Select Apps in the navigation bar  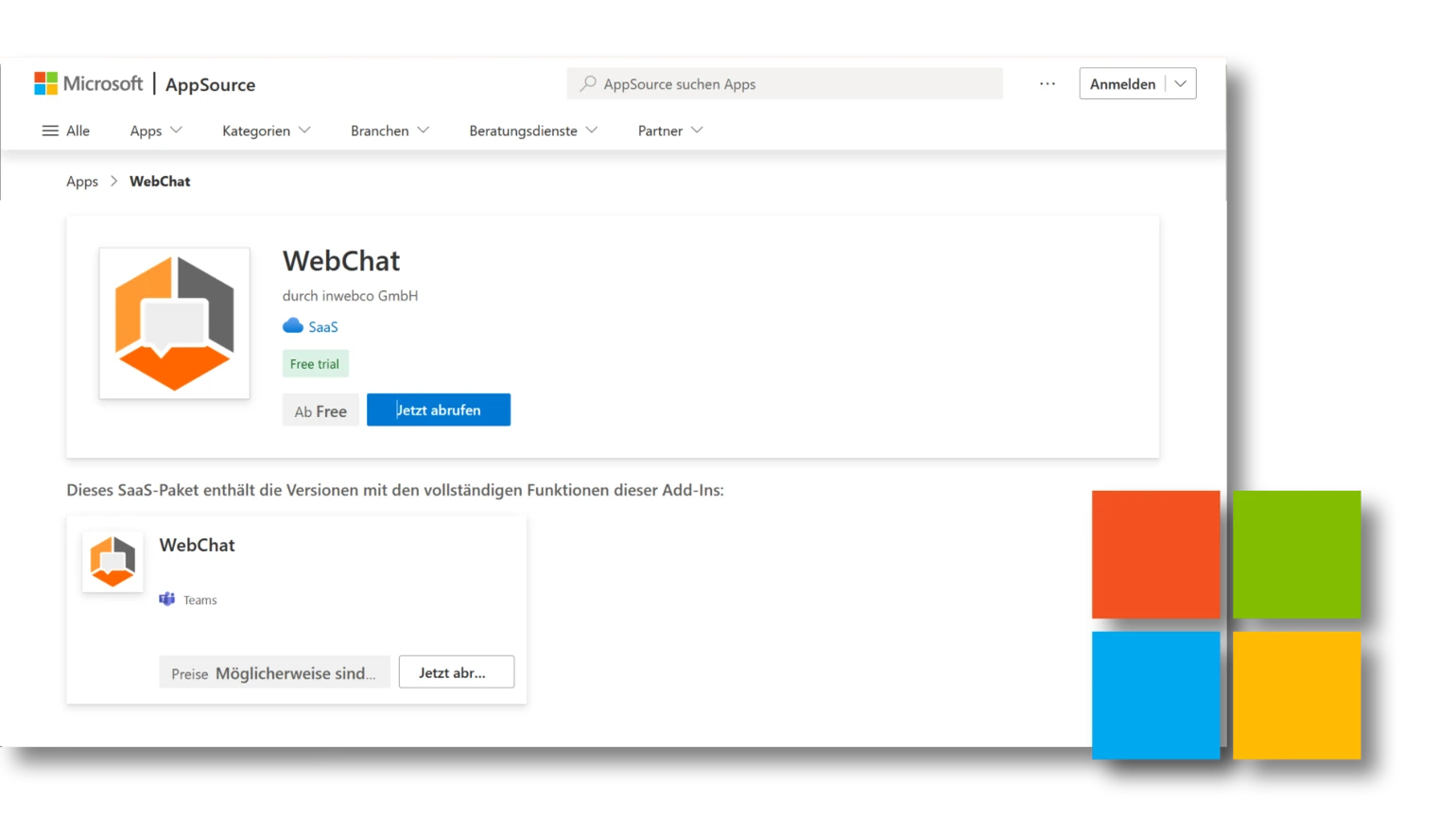154,131
